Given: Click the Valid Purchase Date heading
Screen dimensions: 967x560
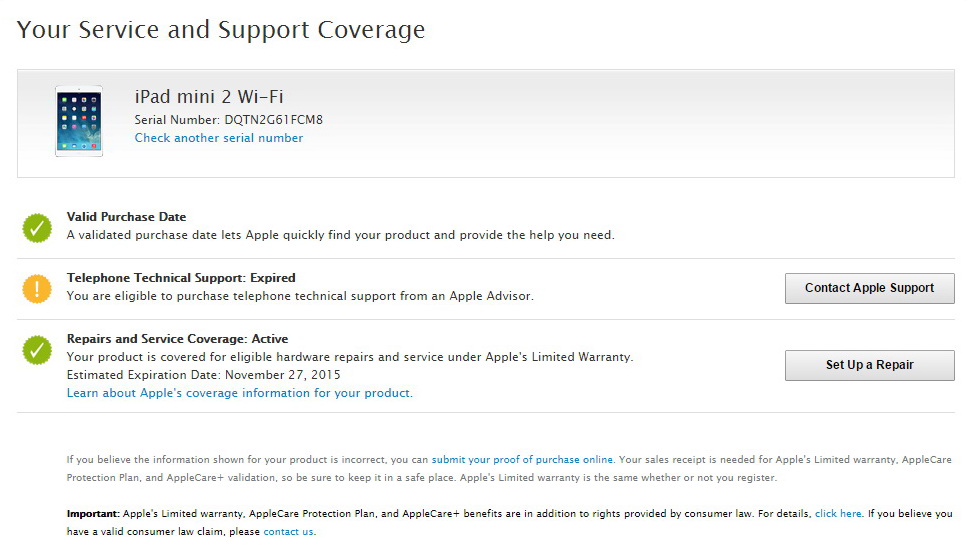Looking at the screenshot, I should point(126,217).
